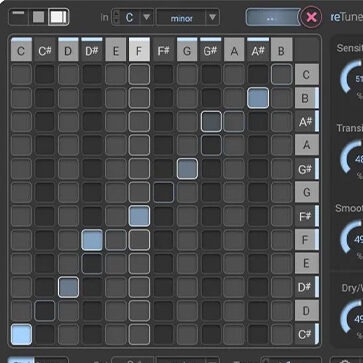Toggle the F input note column header
Screen dimensions: 363x363
pyautogui.click(x=139, y=49)
